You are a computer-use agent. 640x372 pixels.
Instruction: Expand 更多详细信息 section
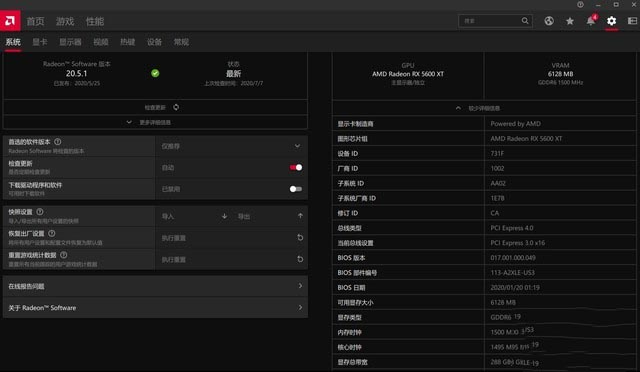(155, 122)
